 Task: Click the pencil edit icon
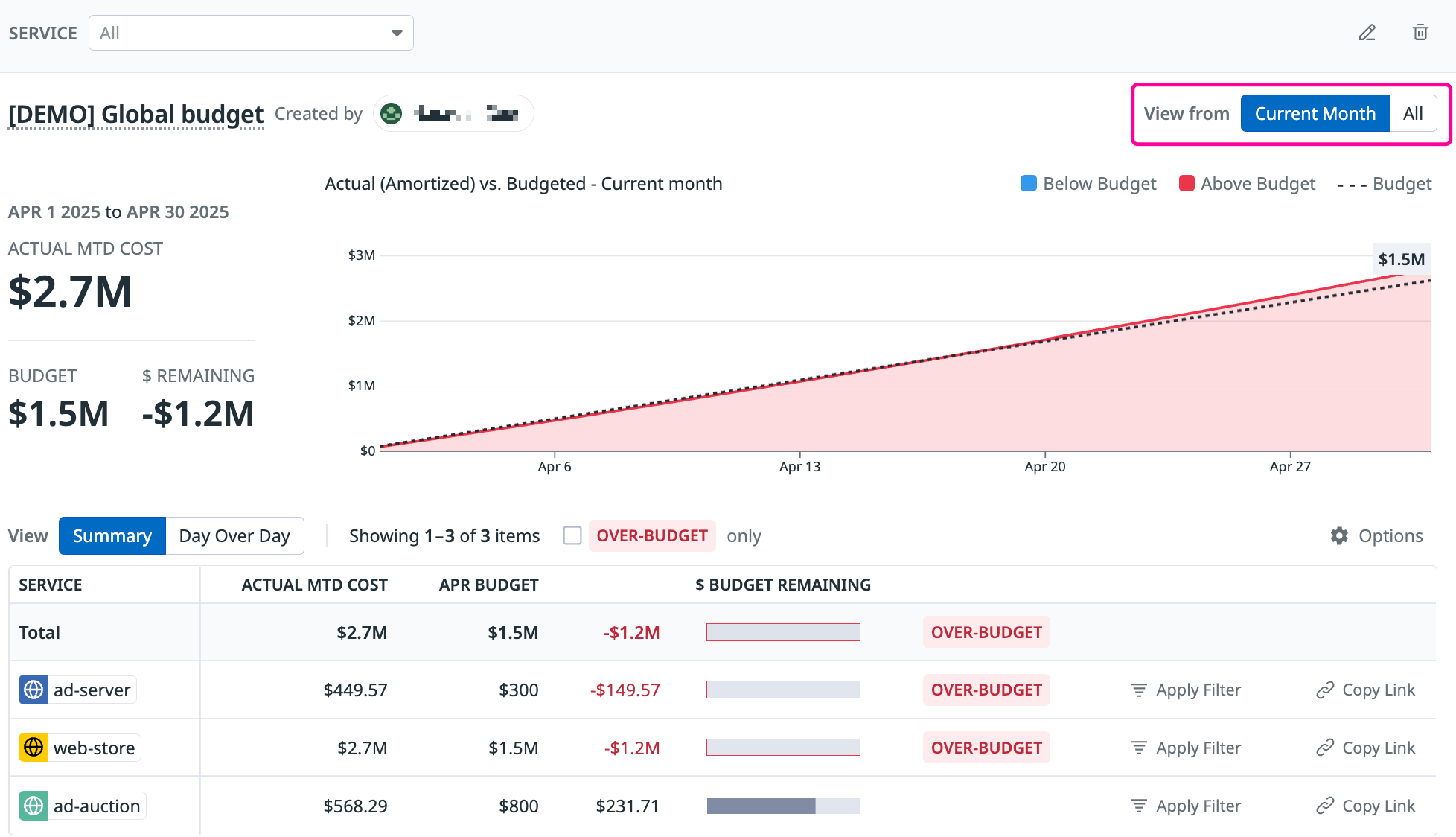1367,33
